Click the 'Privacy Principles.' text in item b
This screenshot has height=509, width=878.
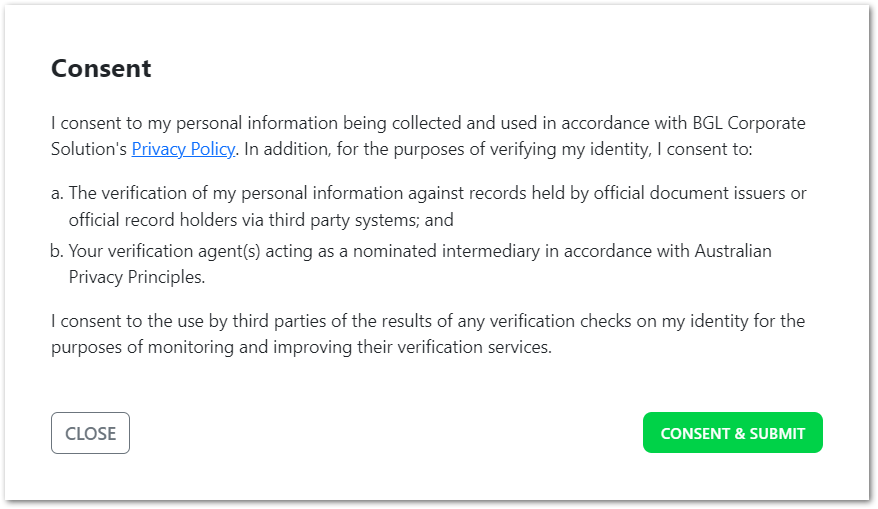click(x=137, y=277)
